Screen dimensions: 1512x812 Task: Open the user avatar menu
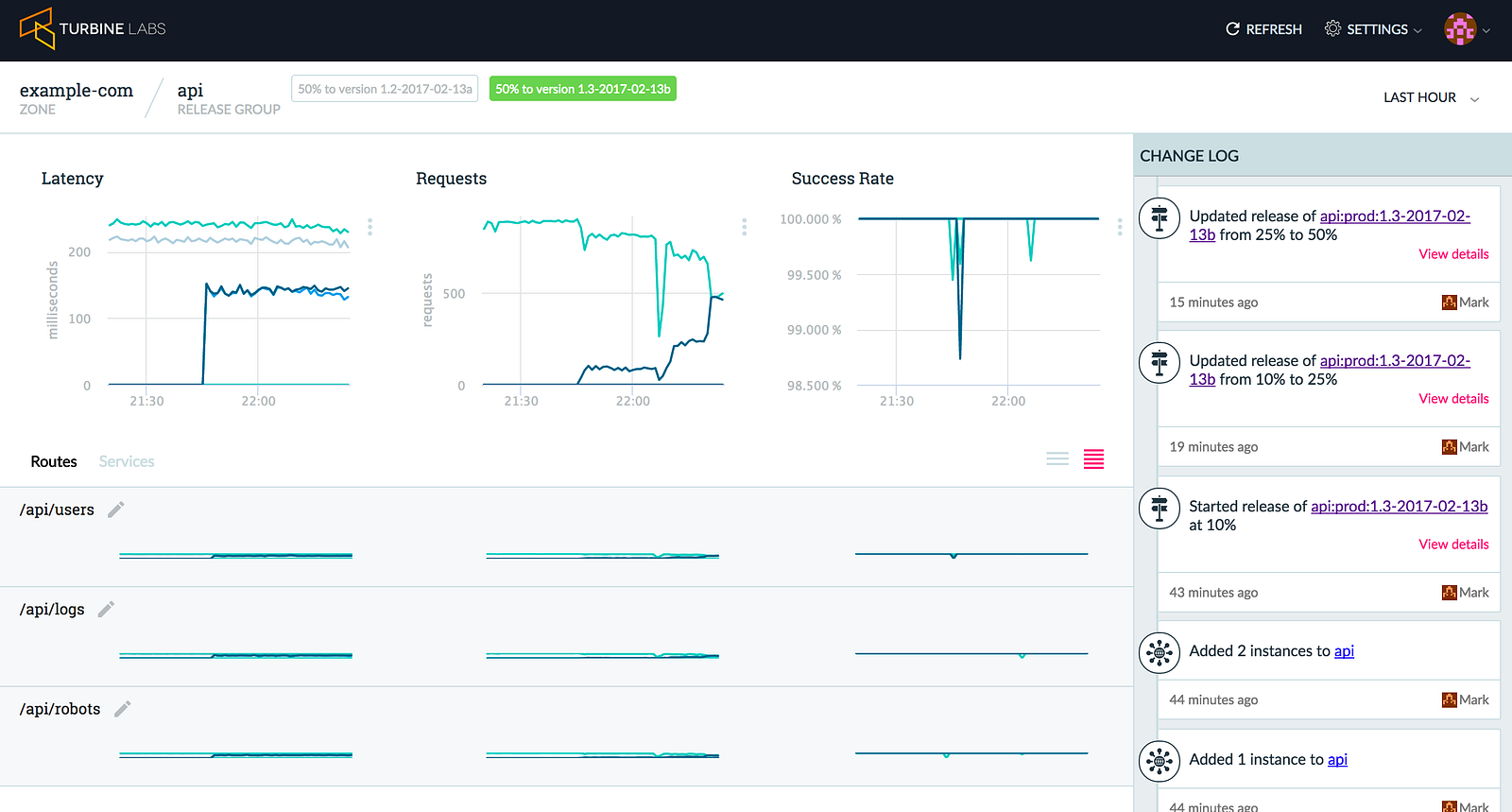(1467, 29)
